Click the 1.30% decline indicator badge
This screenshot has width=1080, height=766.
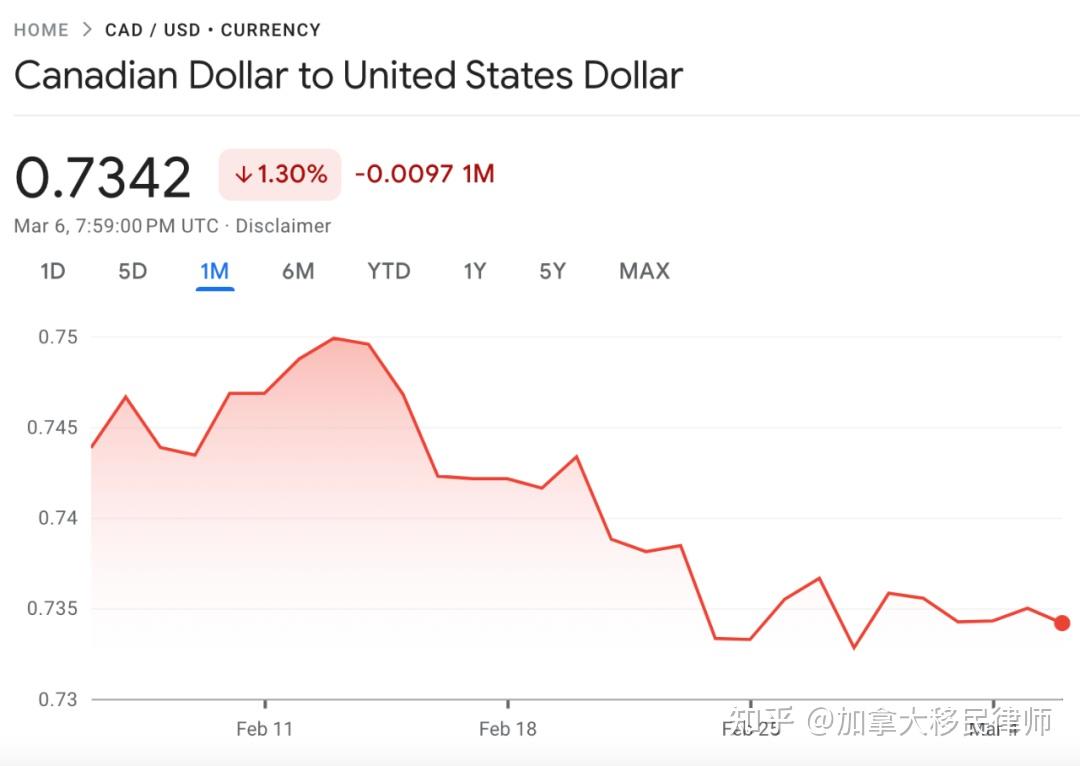[280, 173]
